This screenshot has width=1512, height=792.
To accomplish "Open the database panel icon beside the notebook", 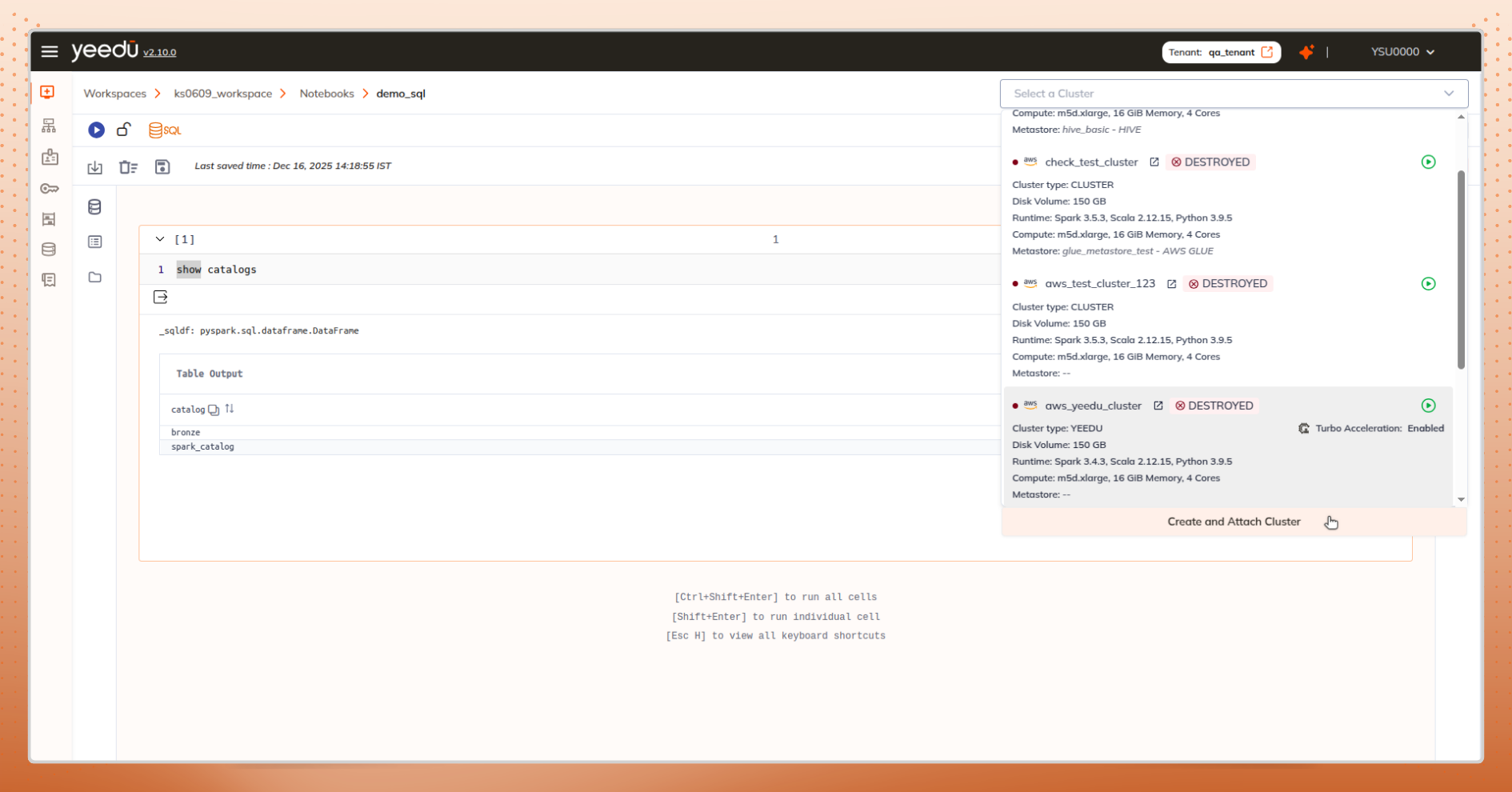I will tap(94, 206).
